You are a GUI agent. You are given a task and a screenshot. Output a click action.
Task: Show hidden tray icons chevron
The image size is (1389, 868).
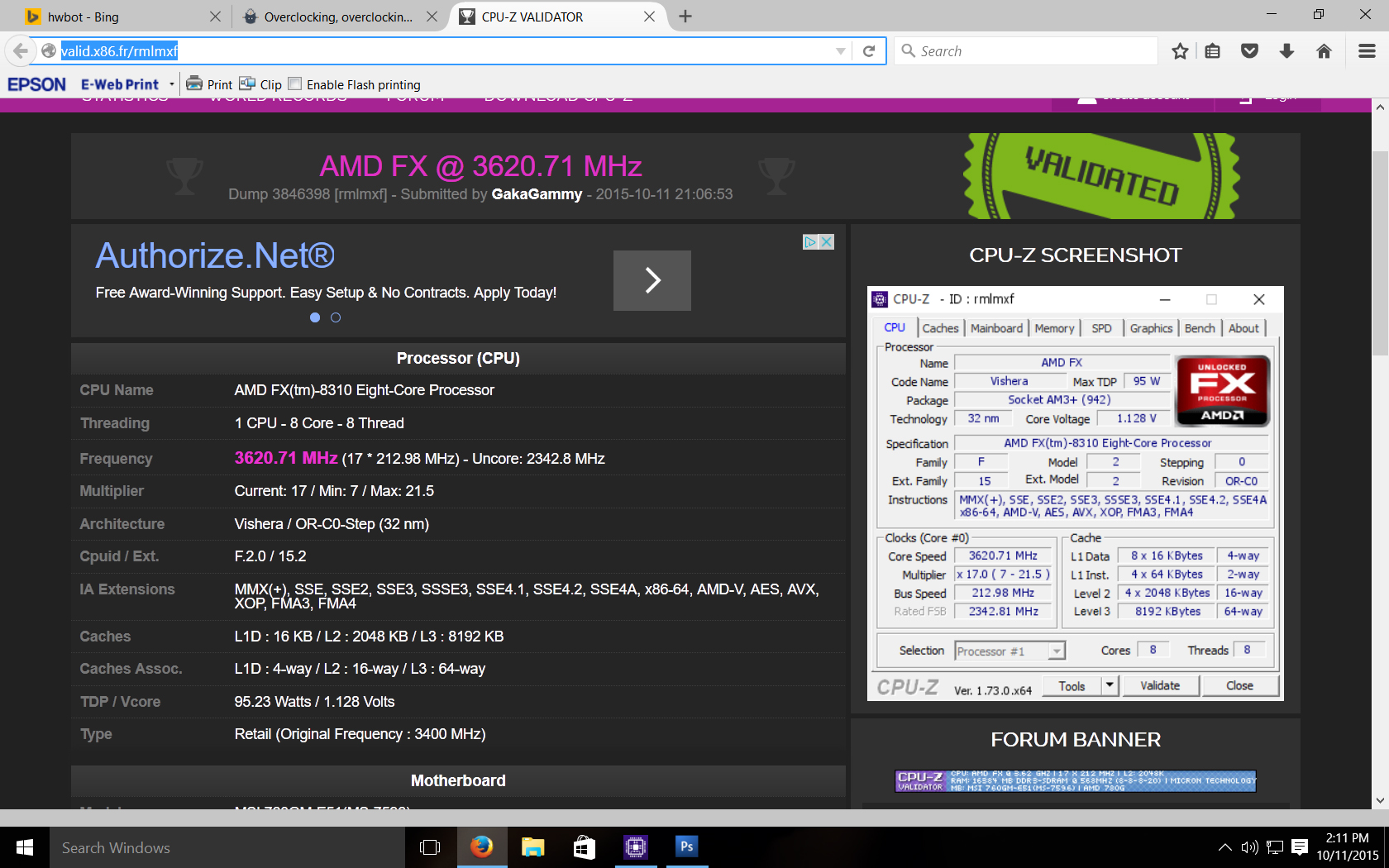1225,847
